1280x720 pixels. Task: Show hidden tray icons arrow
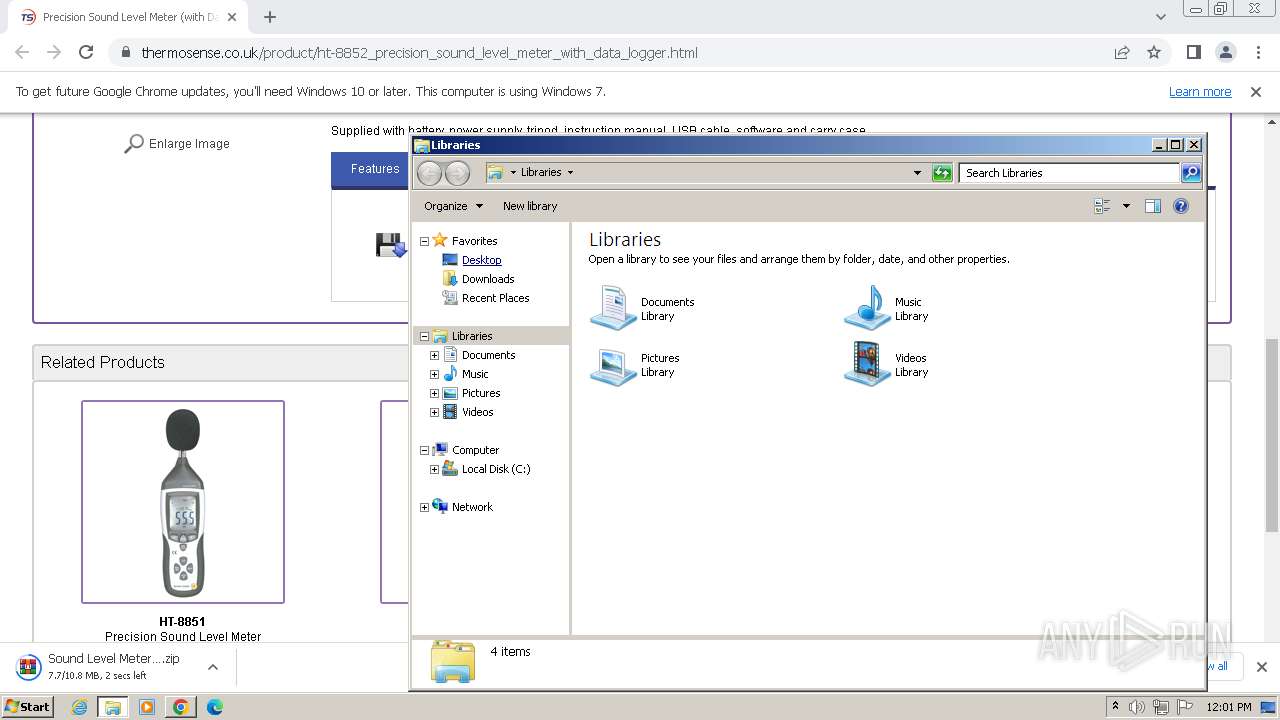[x=1115, y=707]
